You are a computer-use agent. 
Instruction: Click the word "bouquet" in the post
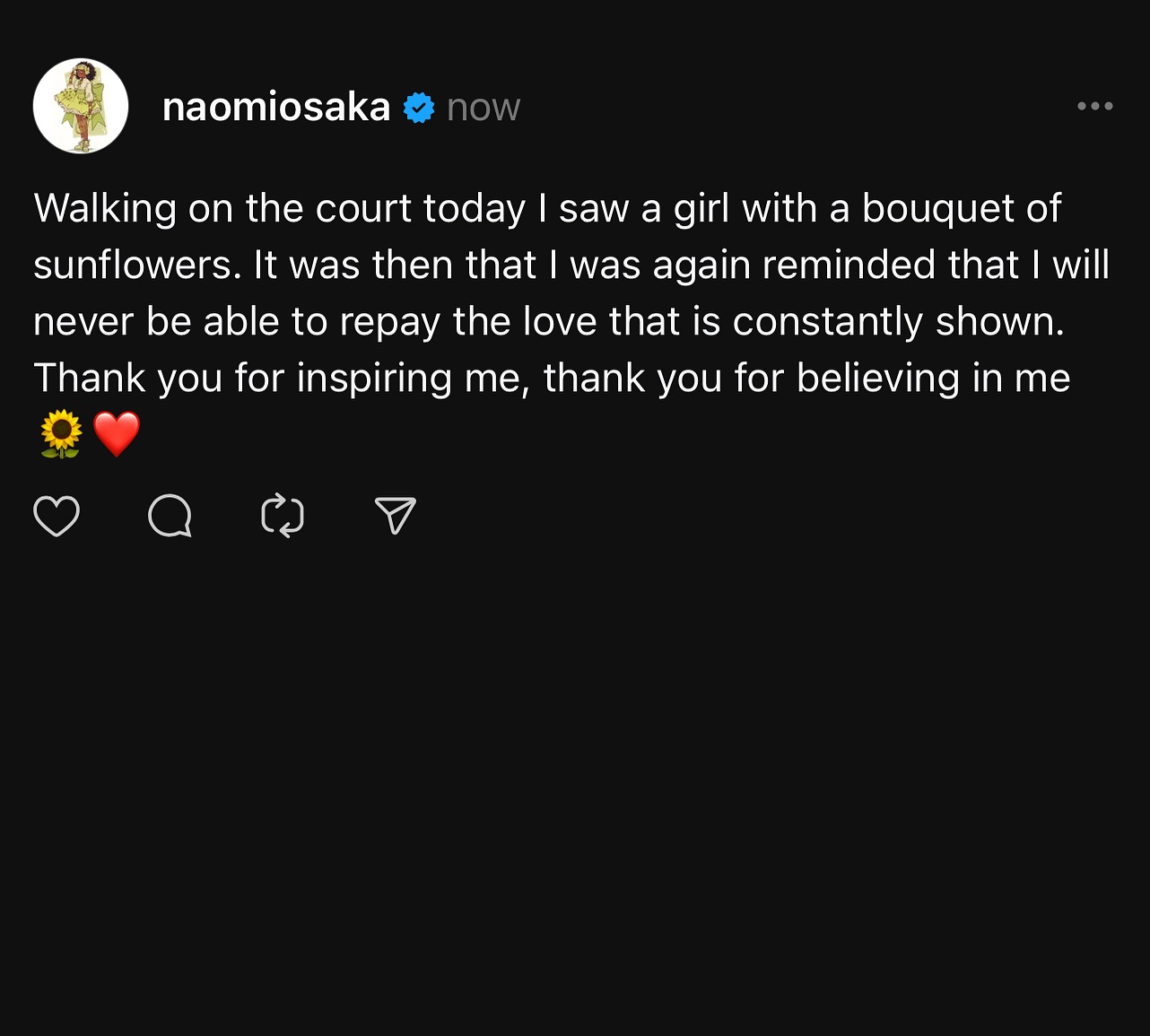click(937, 209)
